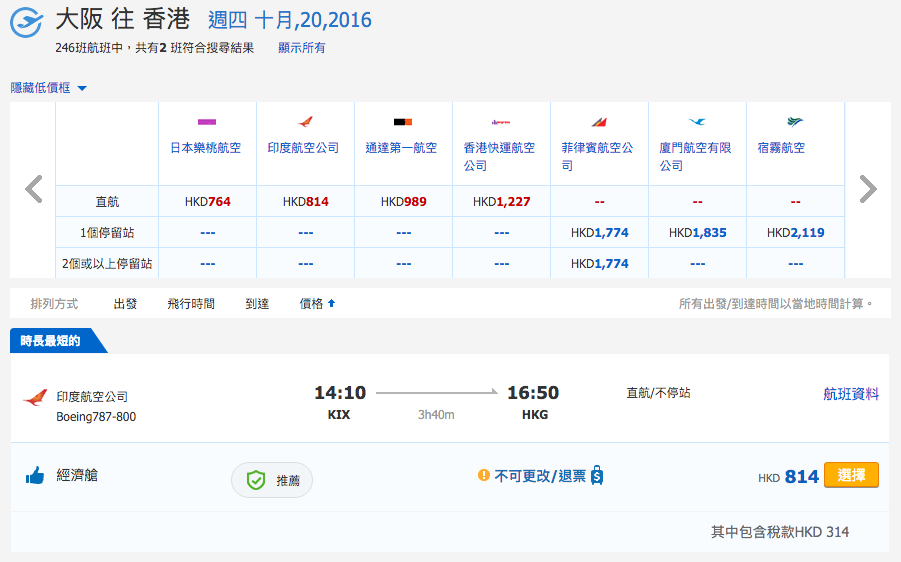Click the 印度航空公司 logo in price table
This screenshot has height=562, width=901.
click(305, 121)
